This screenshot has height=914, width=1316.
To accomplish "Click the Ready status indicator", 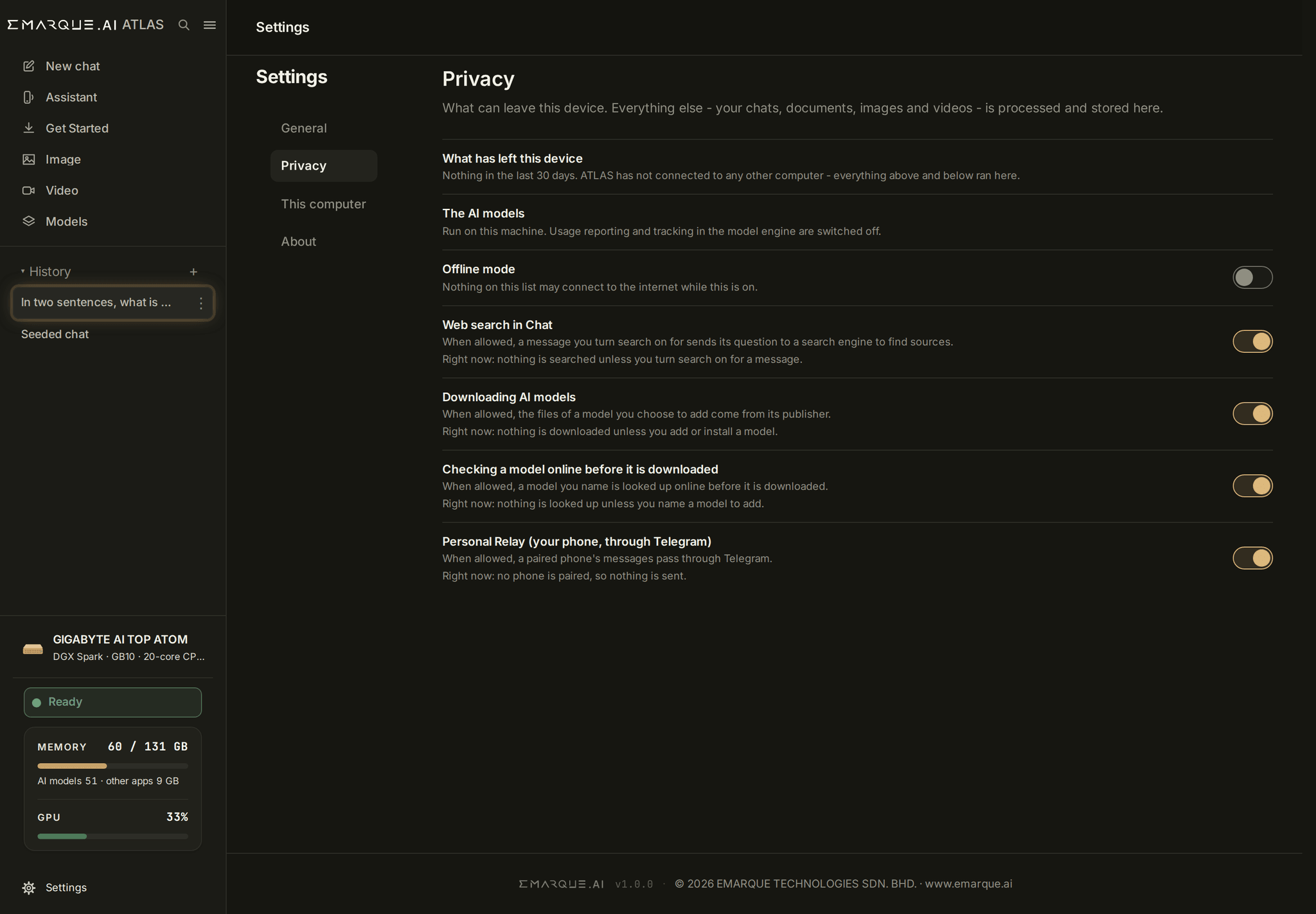I will (x=112, y=703).
